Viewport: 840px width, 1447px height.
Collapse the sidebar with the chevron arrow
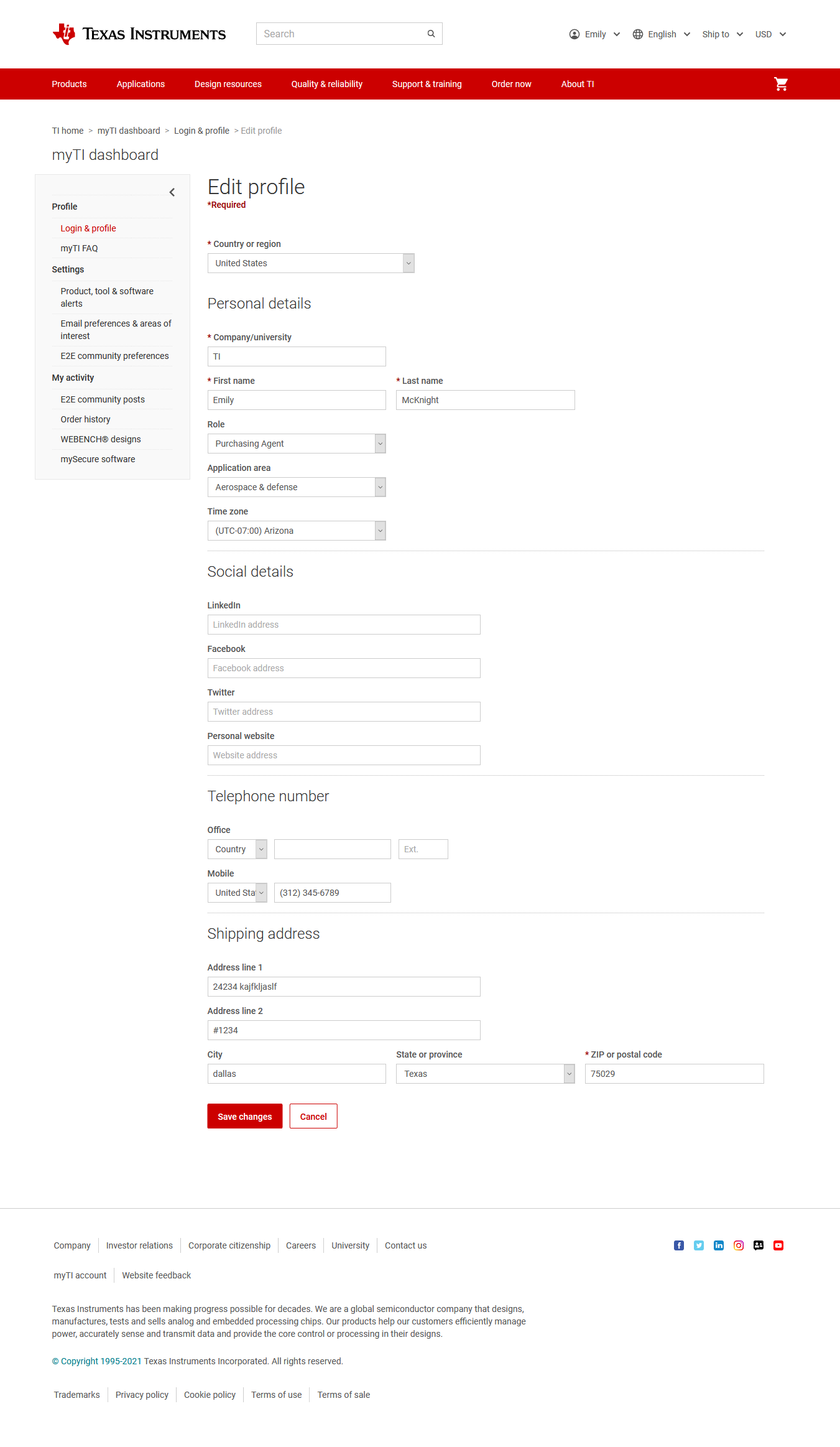(x=172, y=192)
